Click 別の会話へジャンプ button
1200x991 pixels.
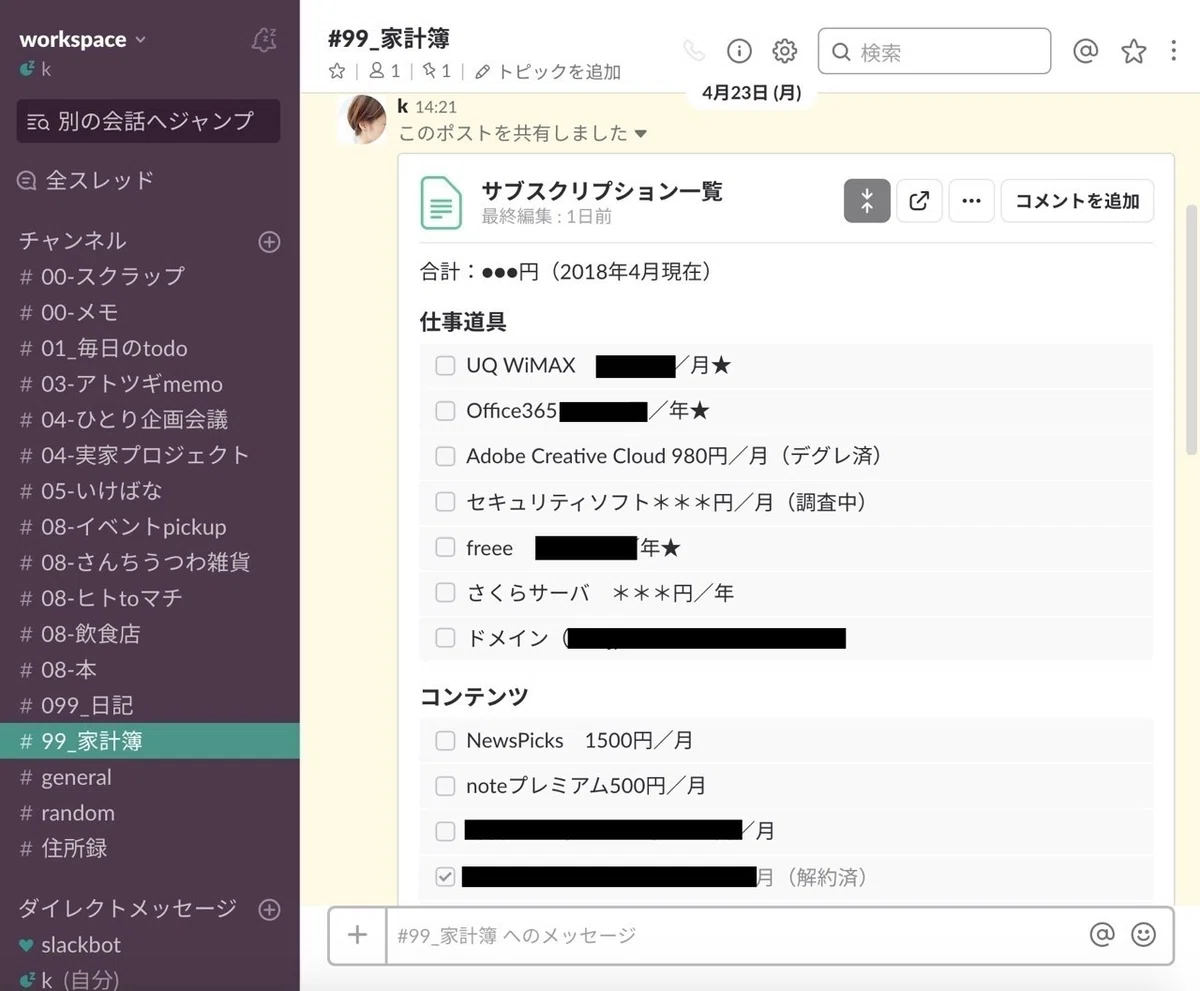click(148, 121)
